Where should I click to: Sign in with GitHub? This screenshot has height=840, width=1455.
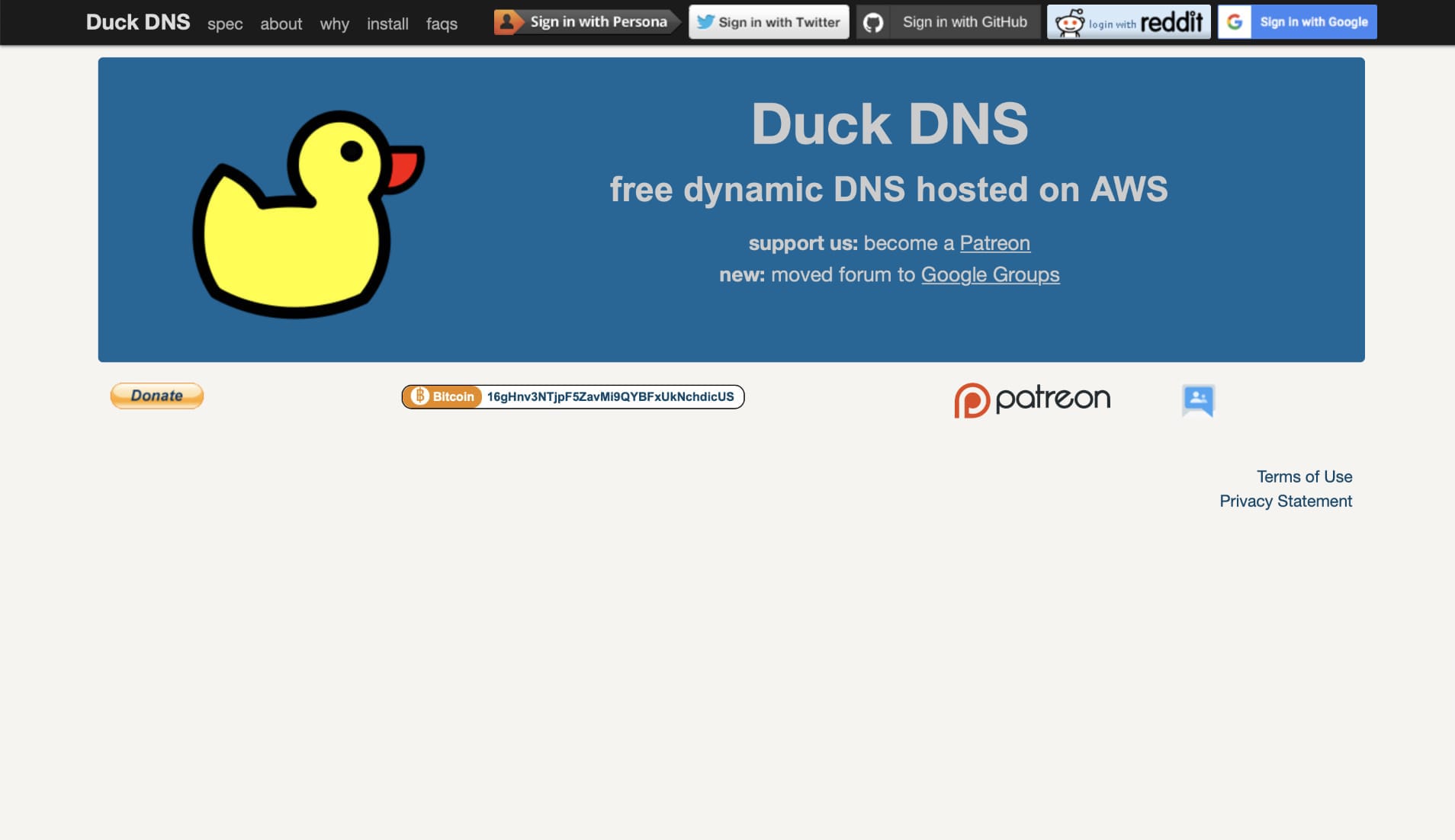click(948, 22)
